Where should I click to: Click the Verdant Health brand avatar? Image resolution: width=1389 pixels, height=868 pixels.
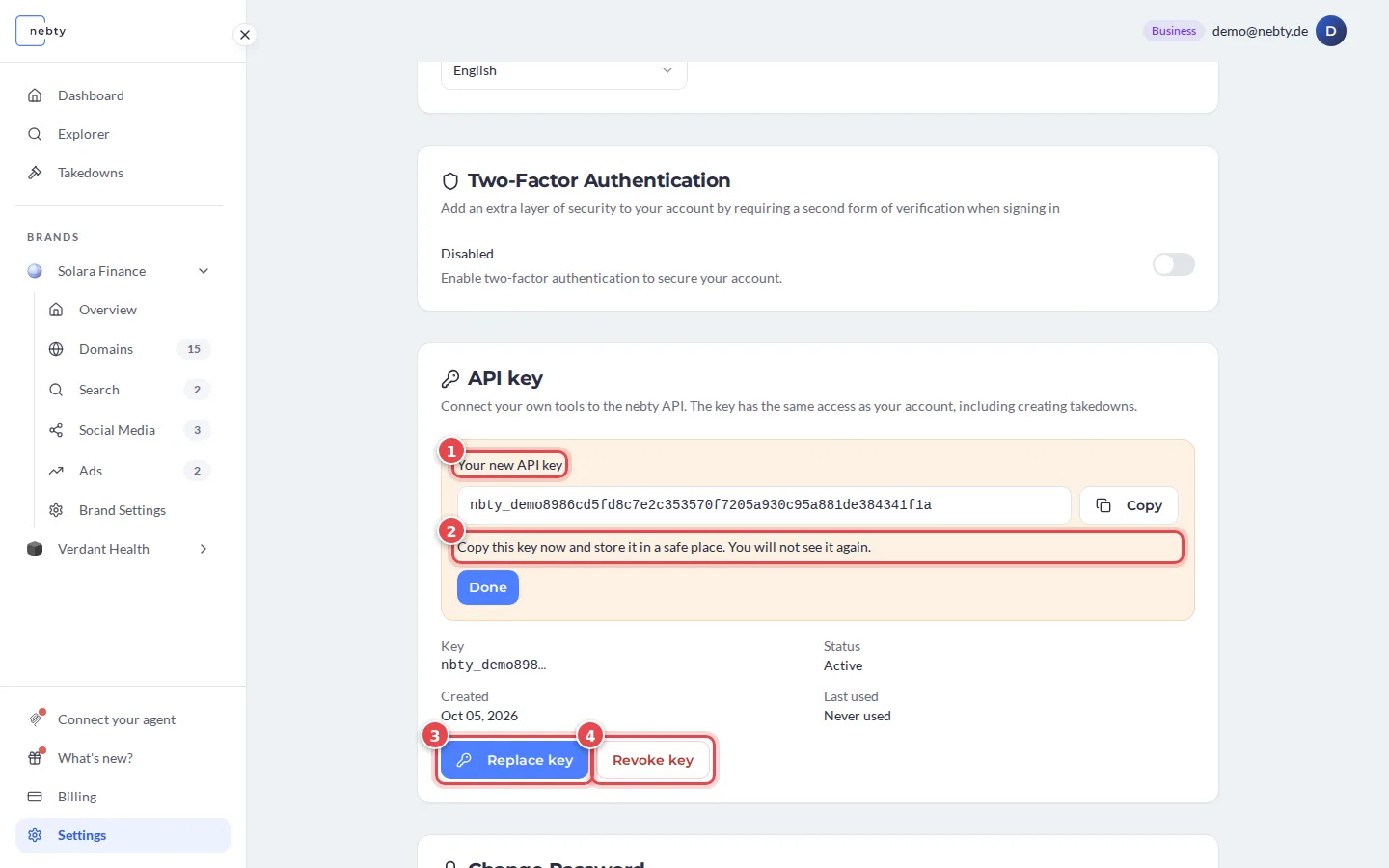(35, 549)
